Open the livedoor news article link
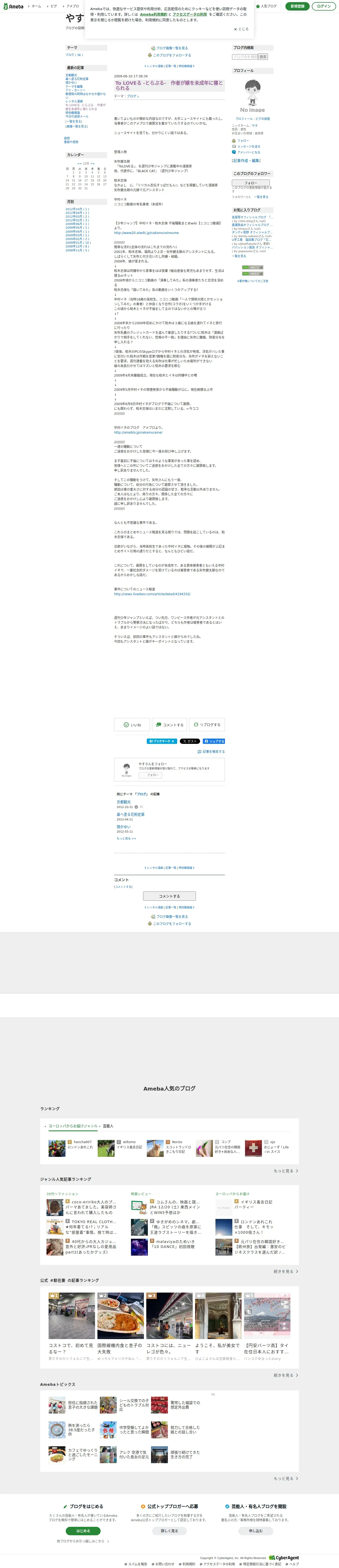Image resolution: width=339 pixels, height=1568 pixels. pos(152,594)
